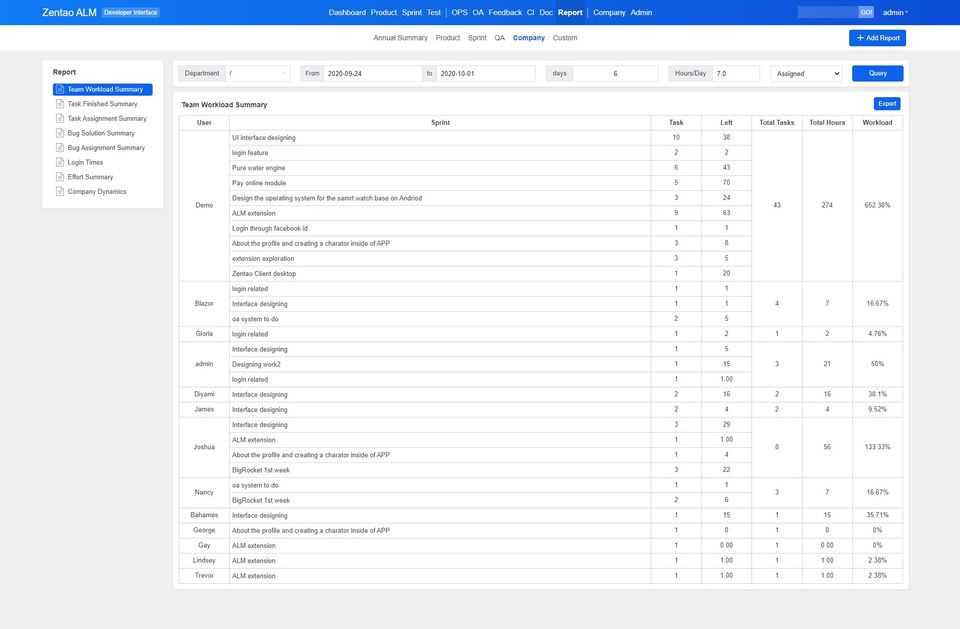Switch to the QA report tab

tap(499, 38)
